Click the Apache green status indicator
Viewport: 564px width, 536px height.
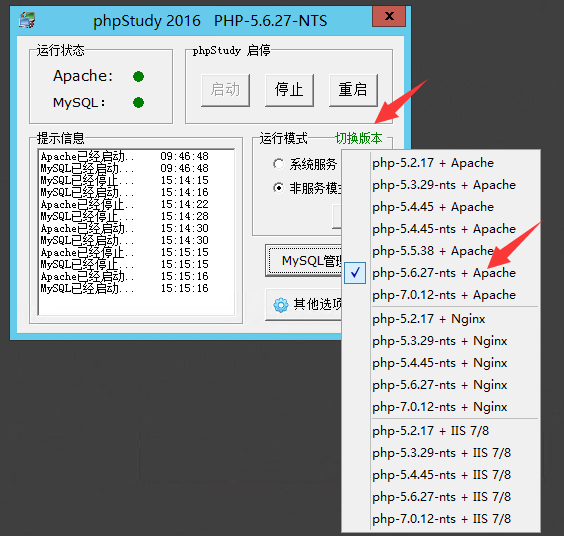tap(138, 76)
